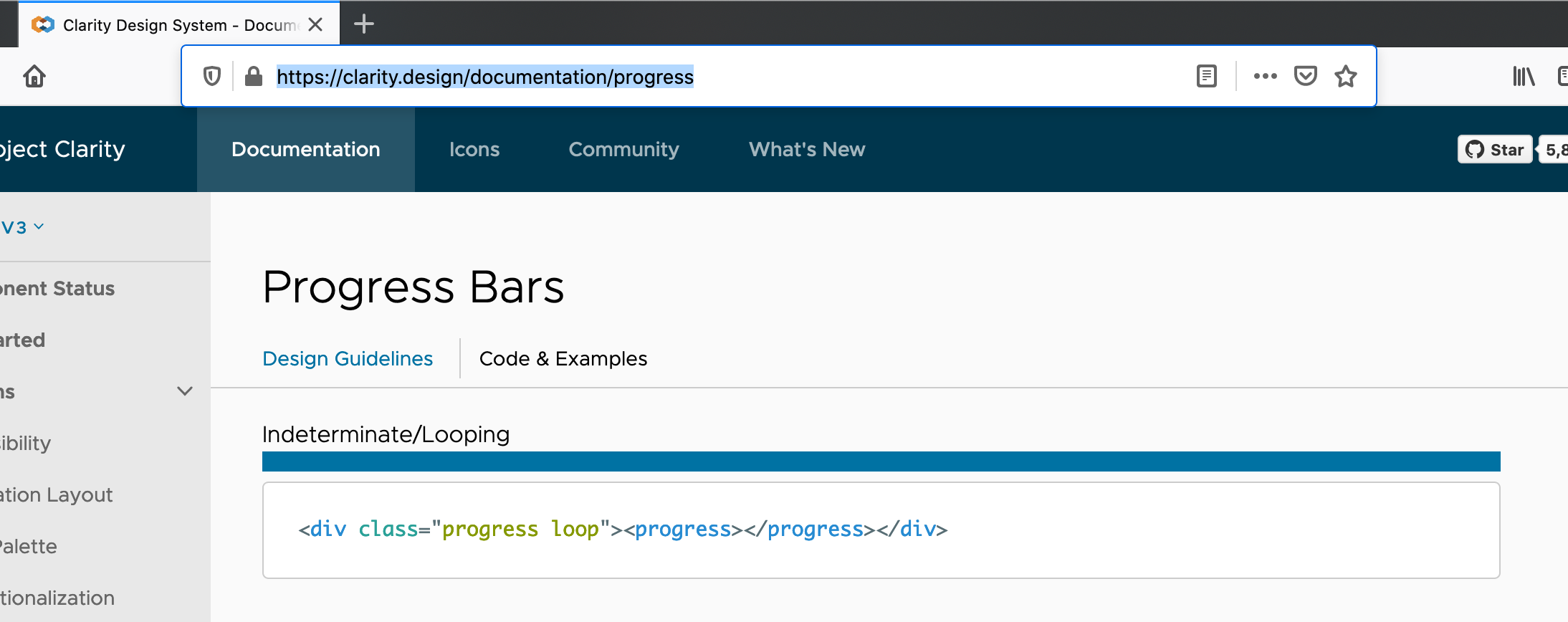Bookmark this page with star icon
This screenshot has width=1568, height=622.
coord(1346,76)
